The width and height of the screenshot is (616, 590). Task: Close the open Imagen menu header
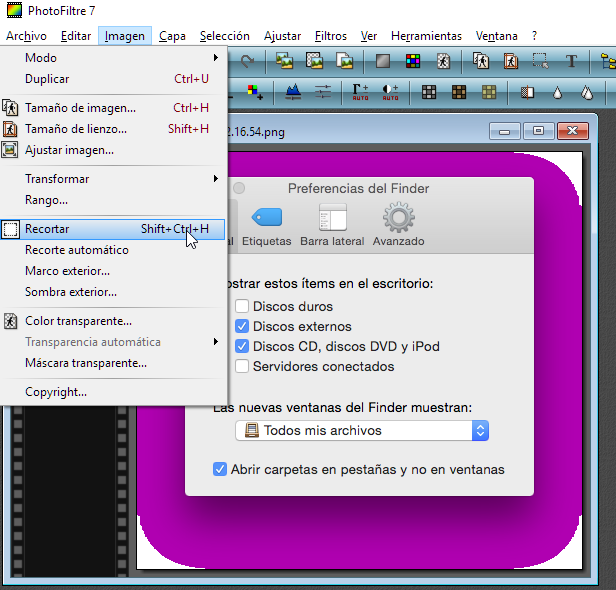click(x=125, y=36)
